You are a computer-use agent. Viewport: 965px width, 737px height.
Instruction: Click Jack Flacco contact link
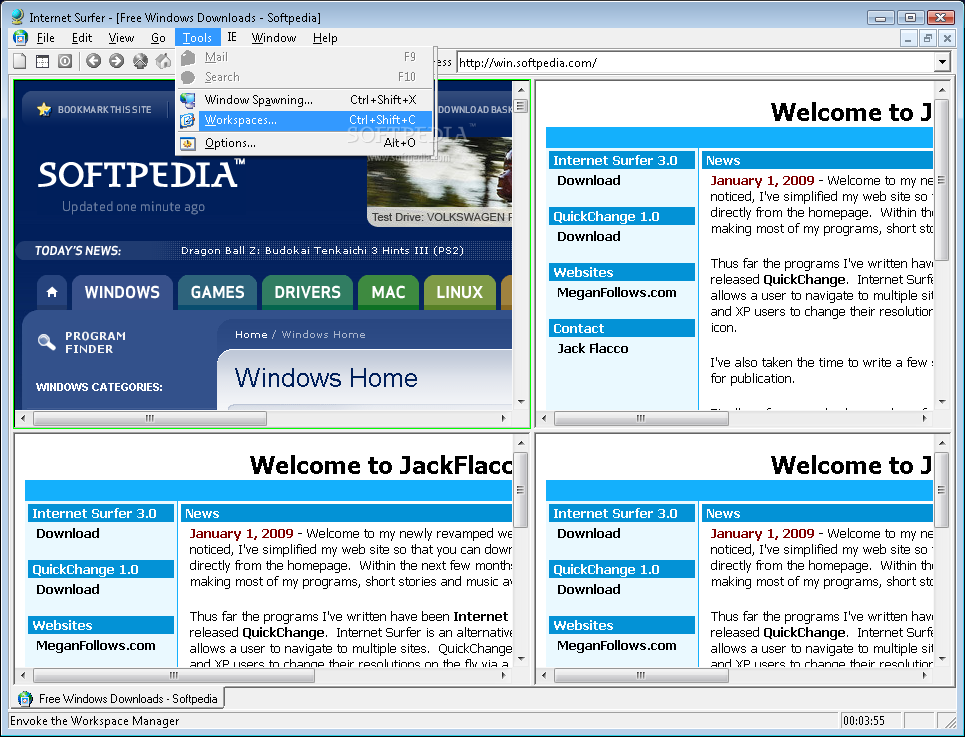(x=593, y=348)
